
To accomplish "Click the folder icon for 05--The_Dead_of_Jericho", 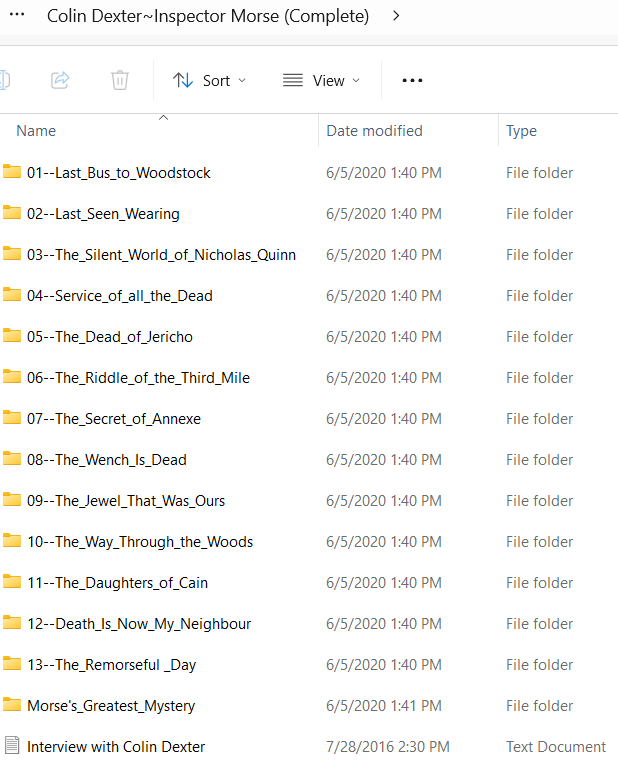I will coord(12,336).
